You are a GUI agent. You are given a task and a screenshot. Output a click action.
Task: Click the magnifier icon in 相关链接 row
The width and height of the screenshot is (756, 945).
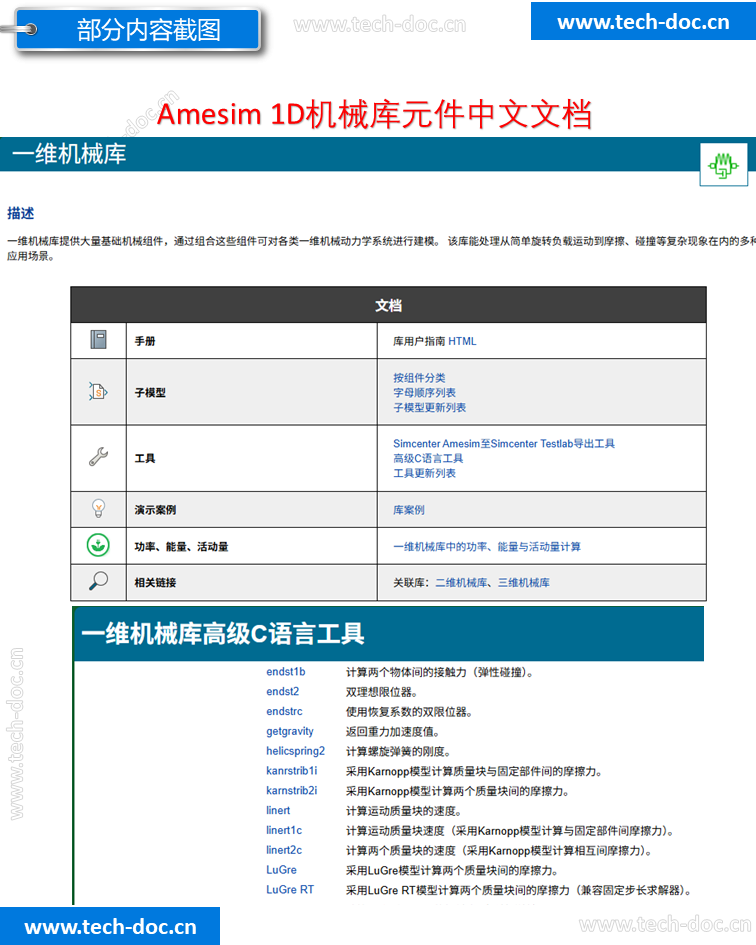(98, 581)
